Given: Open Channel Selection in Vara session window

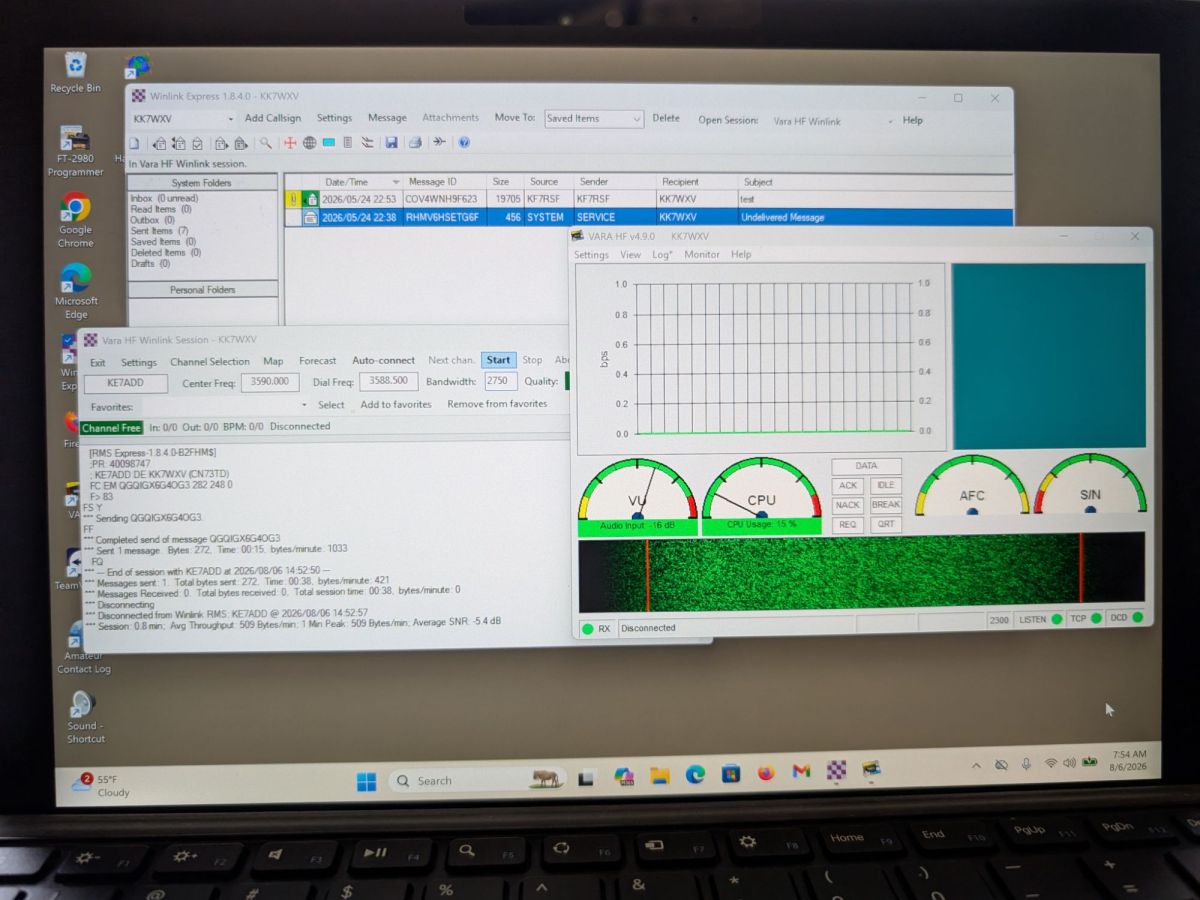Looking at the screenshot, I should 210,362.
